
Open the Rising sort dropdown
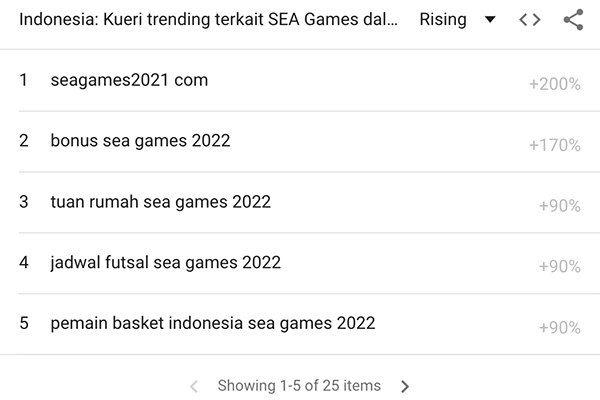click(458, 20)
